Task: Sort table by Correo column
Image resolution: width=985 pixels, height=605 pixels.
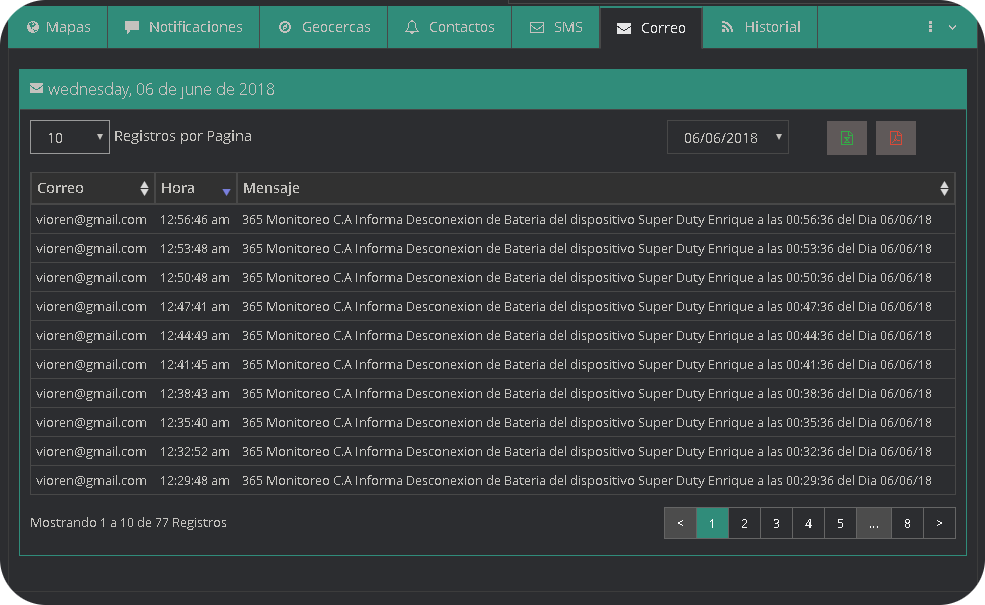Action: (x=92, y=188)
